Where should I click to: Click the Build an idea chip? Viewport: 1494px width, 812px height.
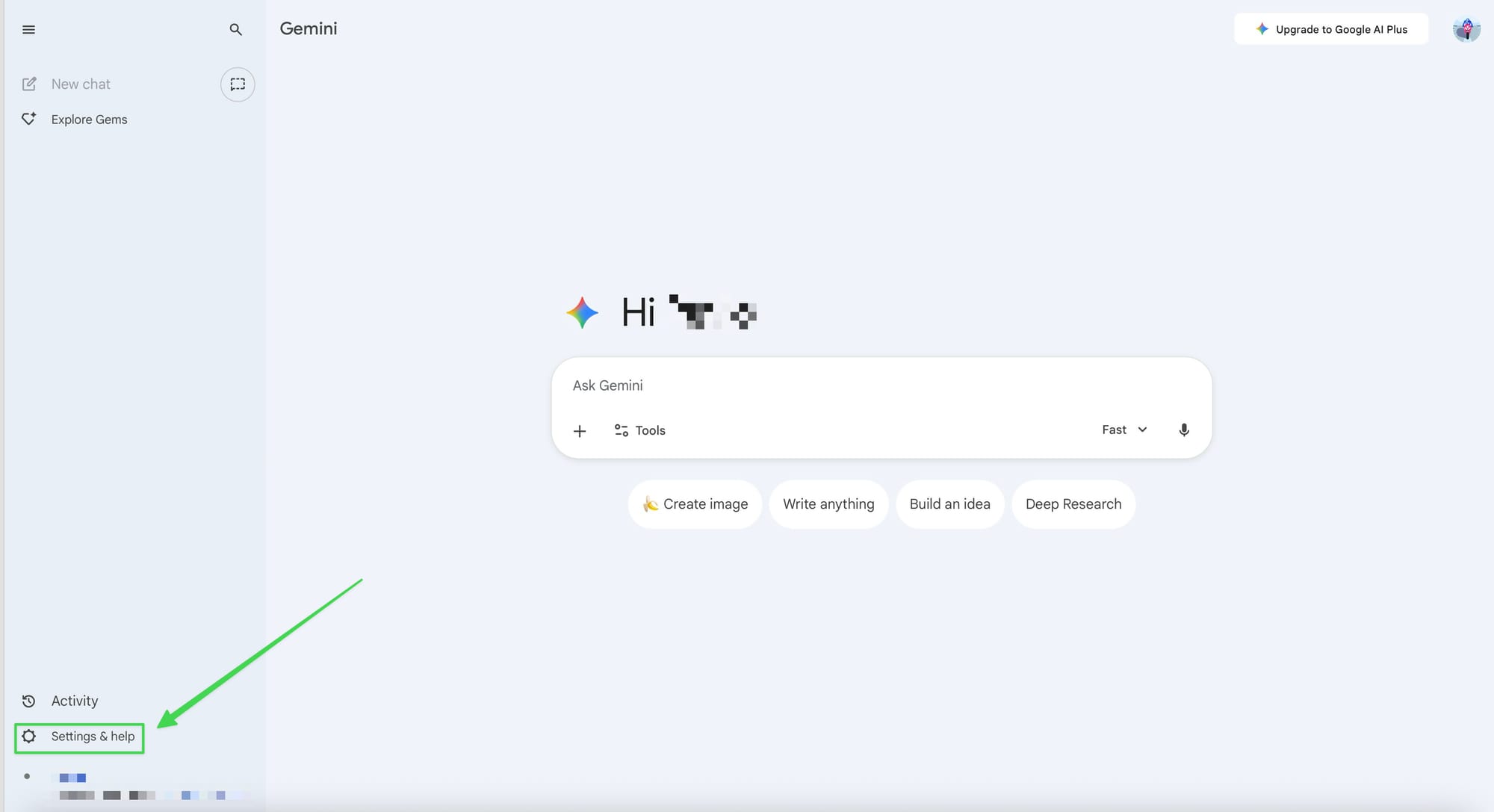click(x=949, y=503)
